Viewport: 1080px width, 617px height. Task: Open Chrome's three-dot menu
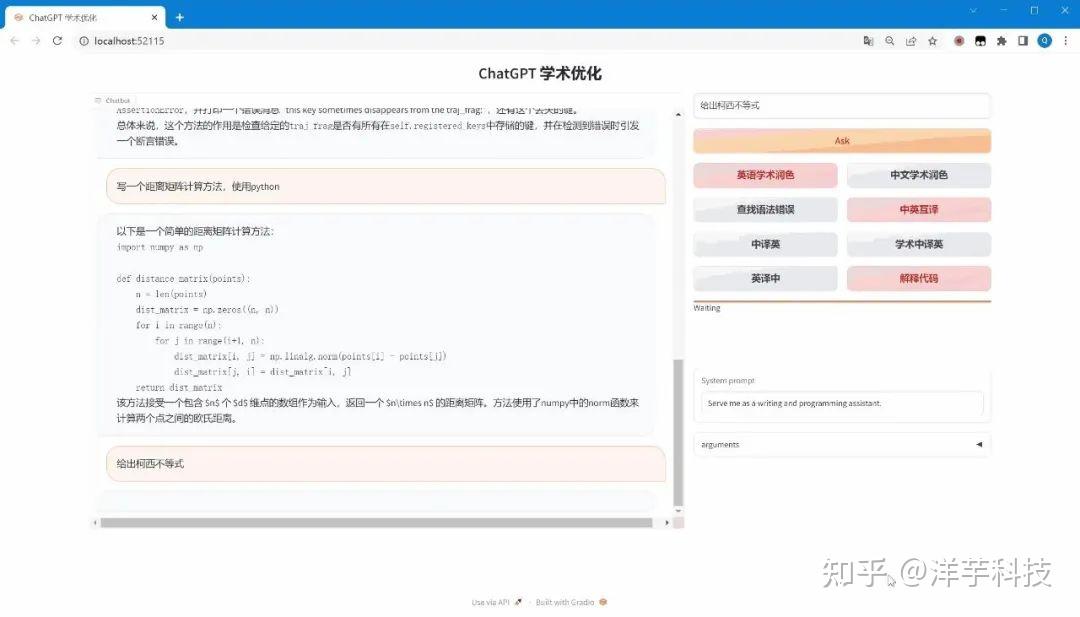click(1066, 41)
